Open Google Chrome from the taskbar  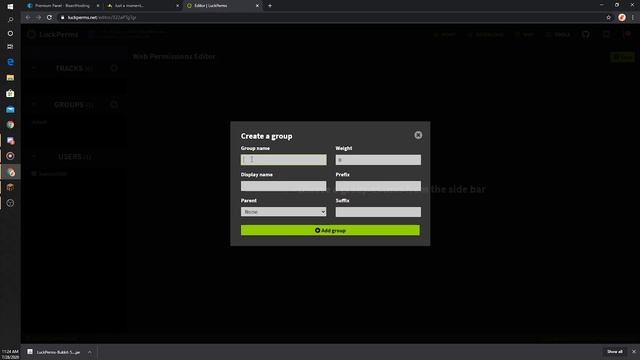coord(10,125)
